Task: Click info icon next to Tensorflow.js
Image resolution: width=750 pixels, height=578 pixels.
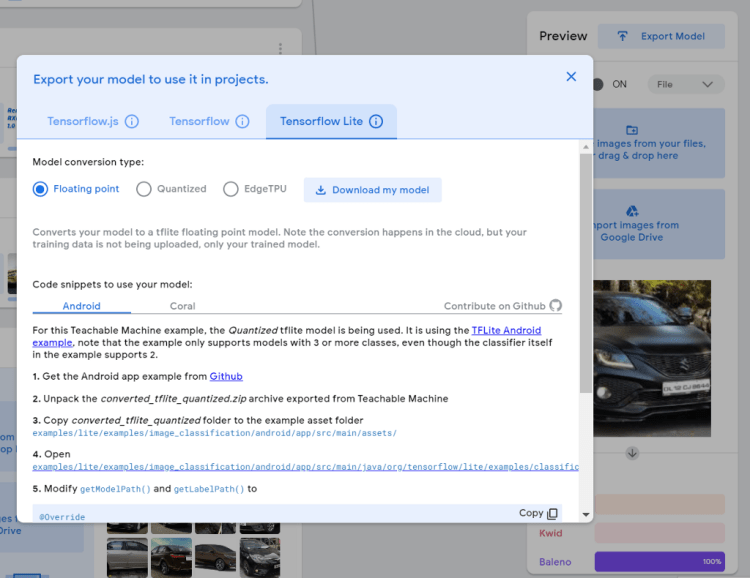Action: click(x=132, y=122)
